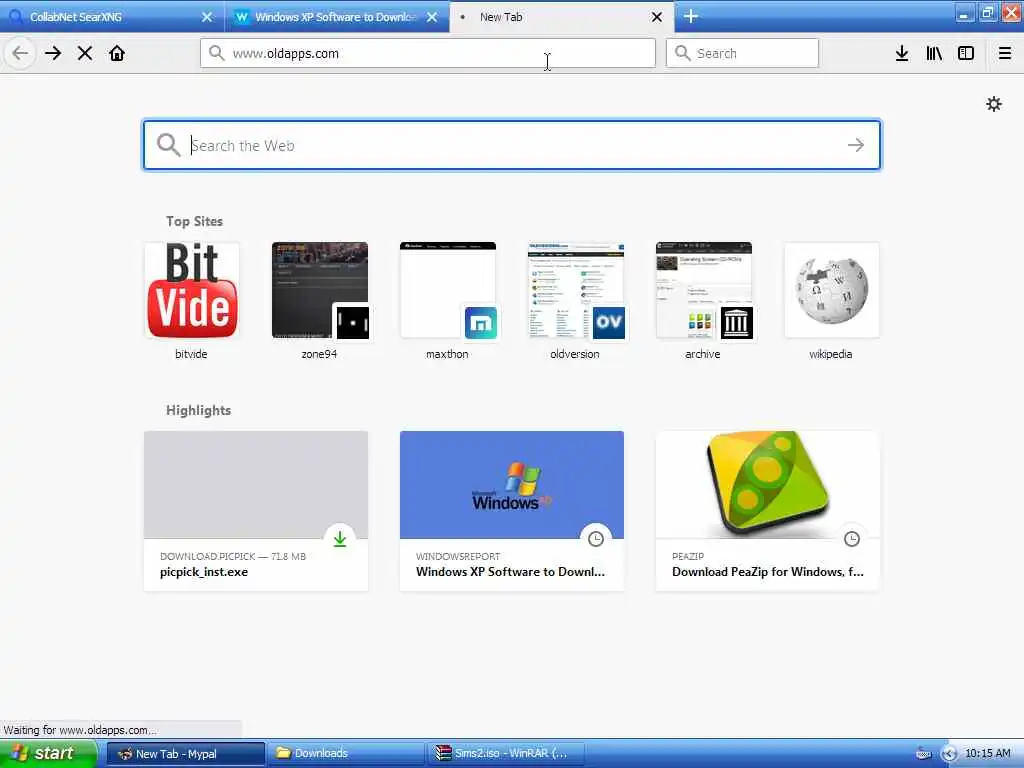The height and width of the screenshot is (768, 1024).
Task: Click the 10:15 AM taskbar clock
Action: 987,754
